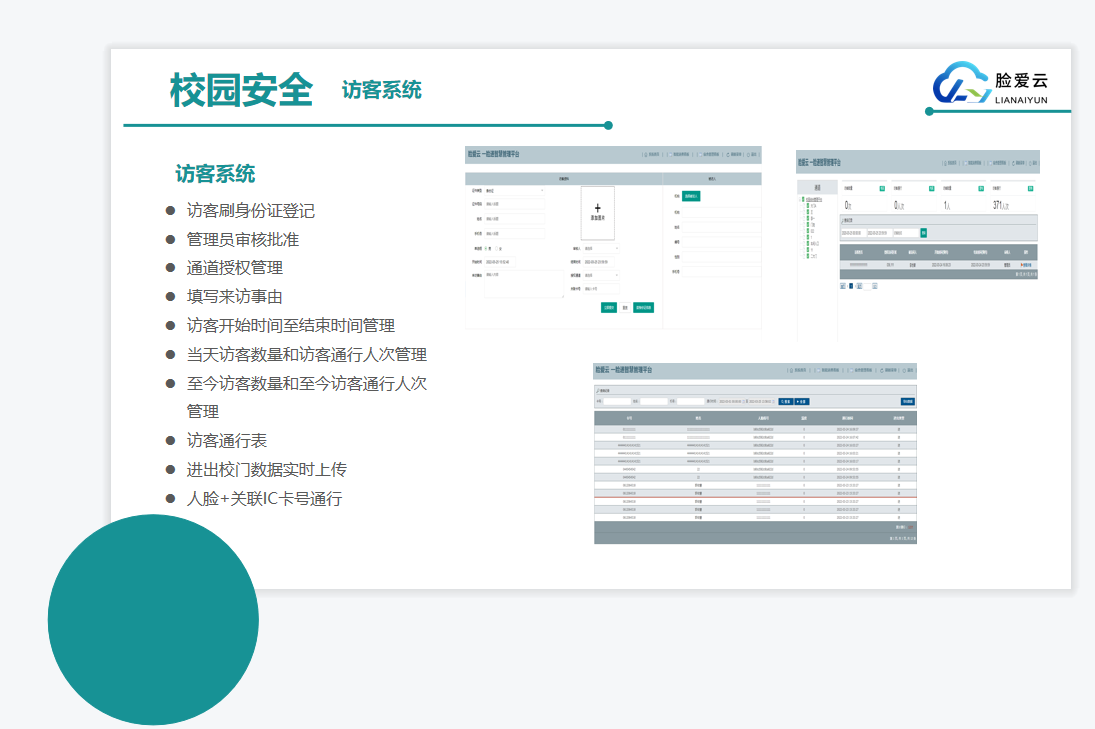Screen dimensions: 1095x729
Task: Click the plus icon to add visitor photo
Action: click(x=598, y=207)
